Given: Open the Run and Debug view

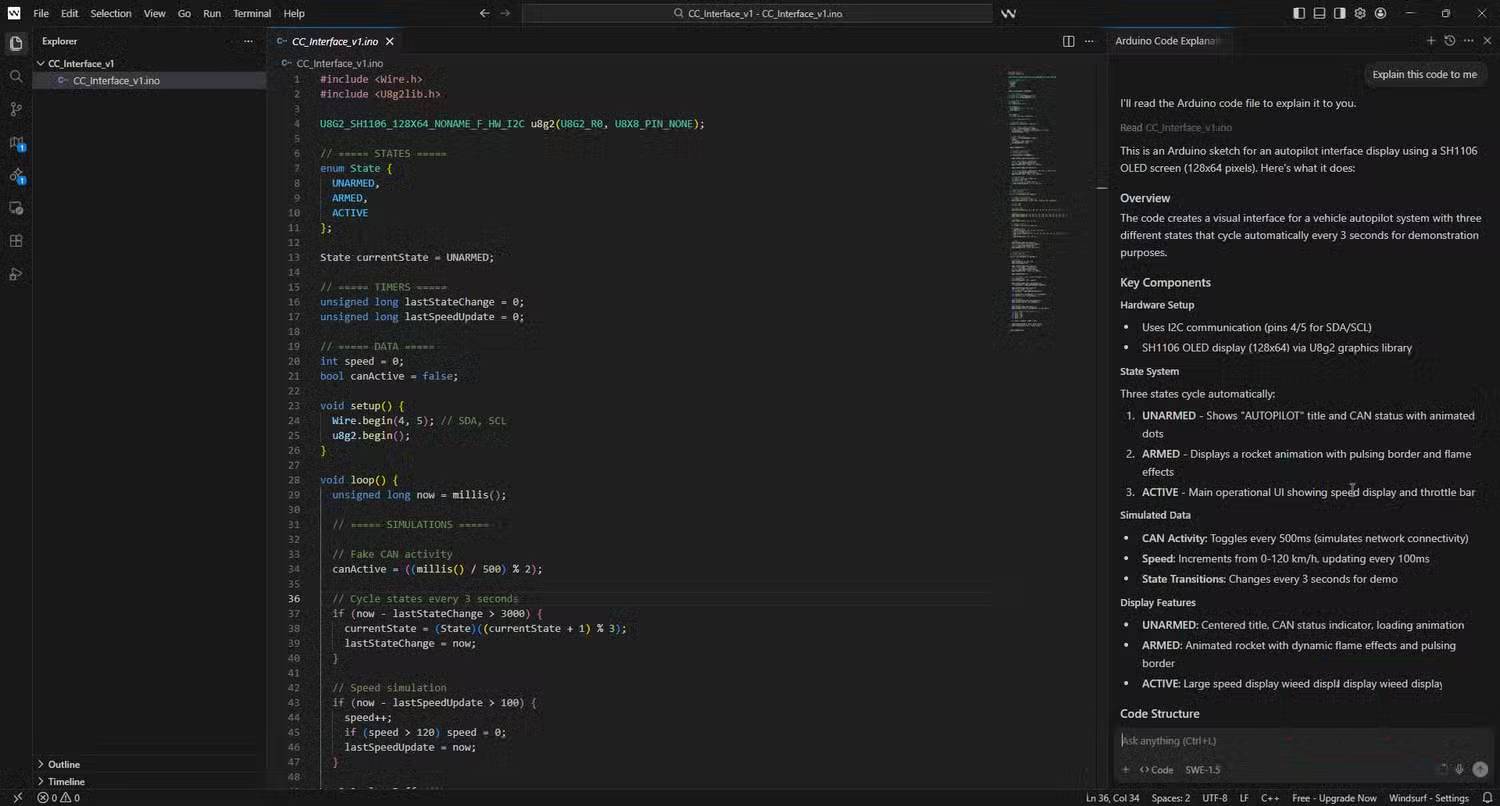Looking at the screenshot, I should coord(15,274).
